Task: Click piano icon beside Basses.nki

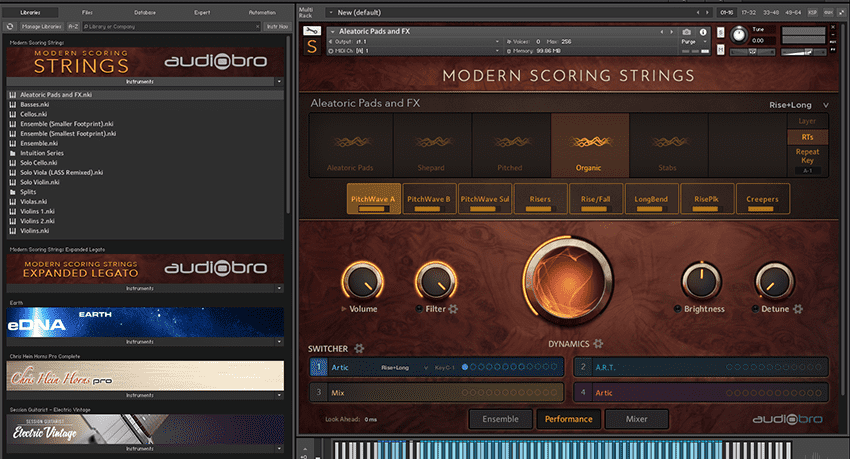Action: coord(12,105)
